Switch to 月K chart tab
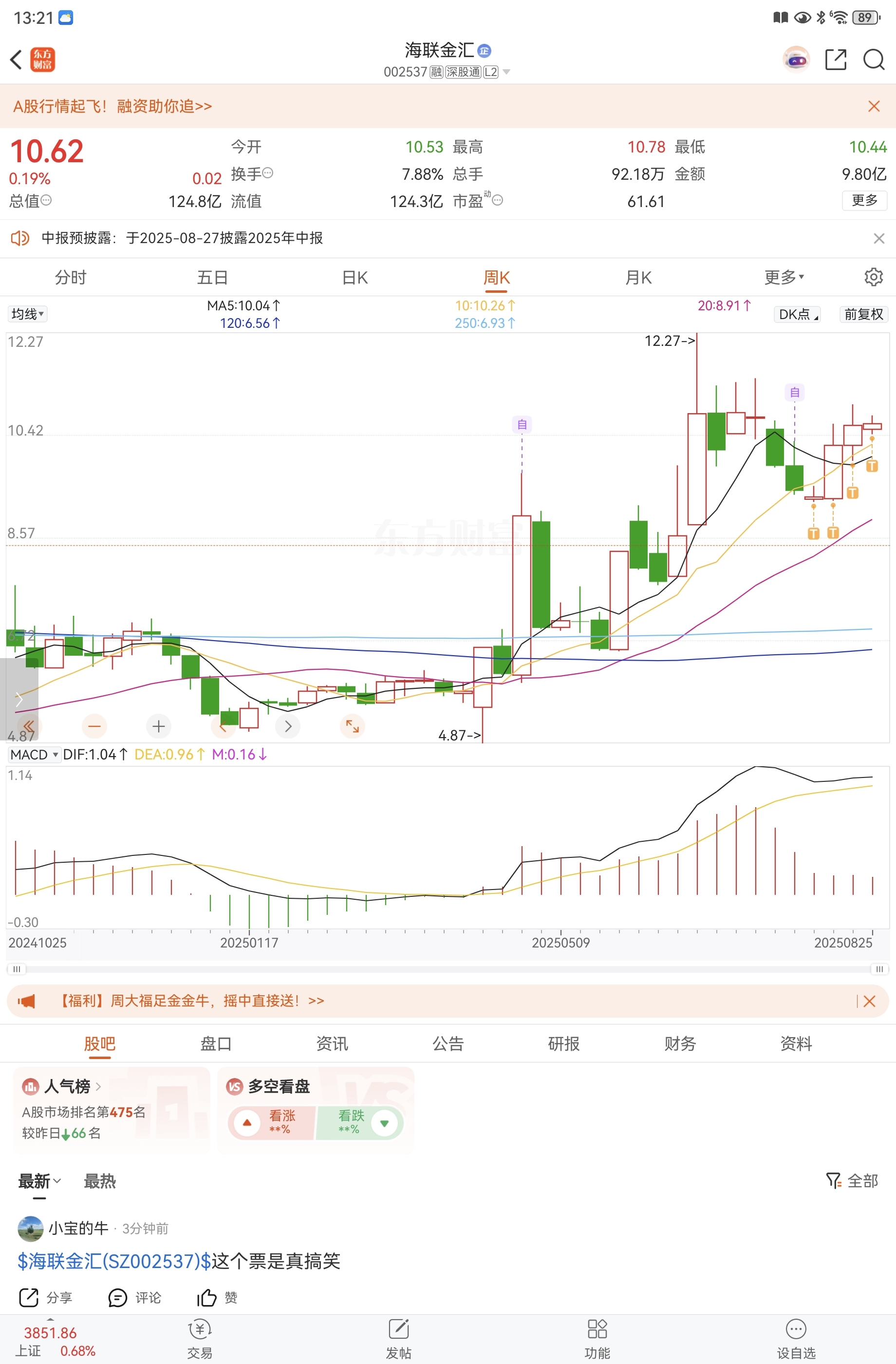Image resolution: width=896 pixels, height=1364 pixels. point(638,277)
